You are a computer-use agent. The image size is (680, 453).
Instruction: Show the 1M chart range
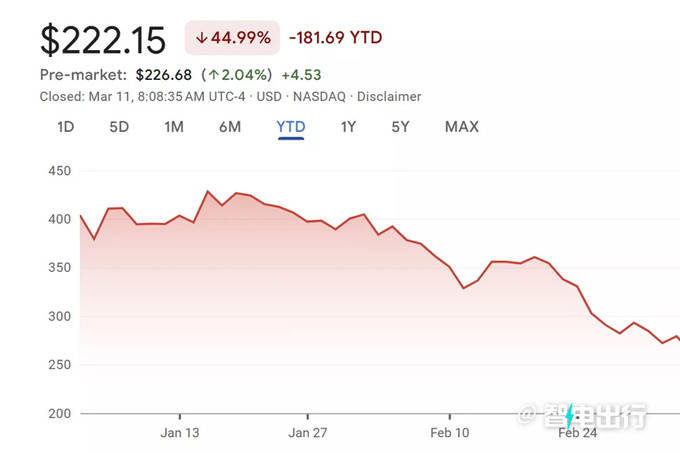pyautogui.click(x=174, y=127)
